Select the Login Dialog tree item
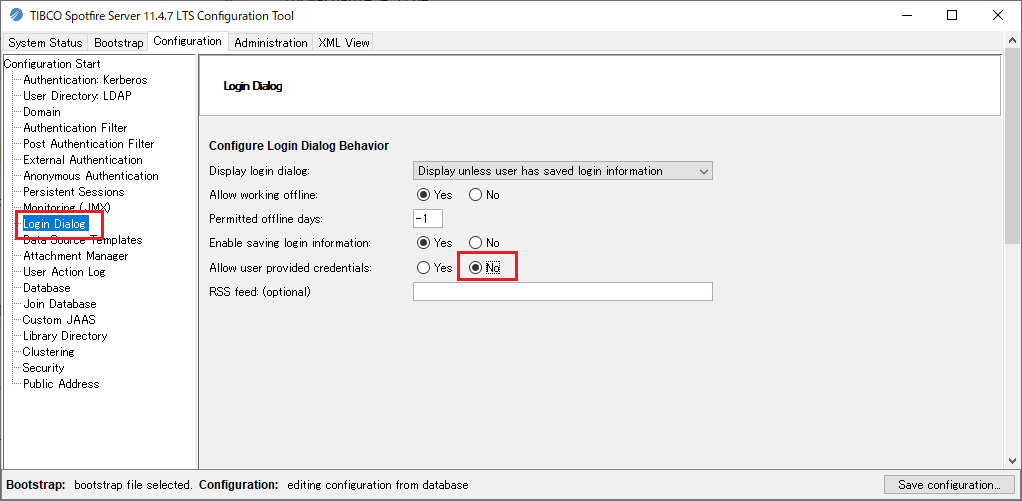The image size is (1022, 501). coord(54,224)
